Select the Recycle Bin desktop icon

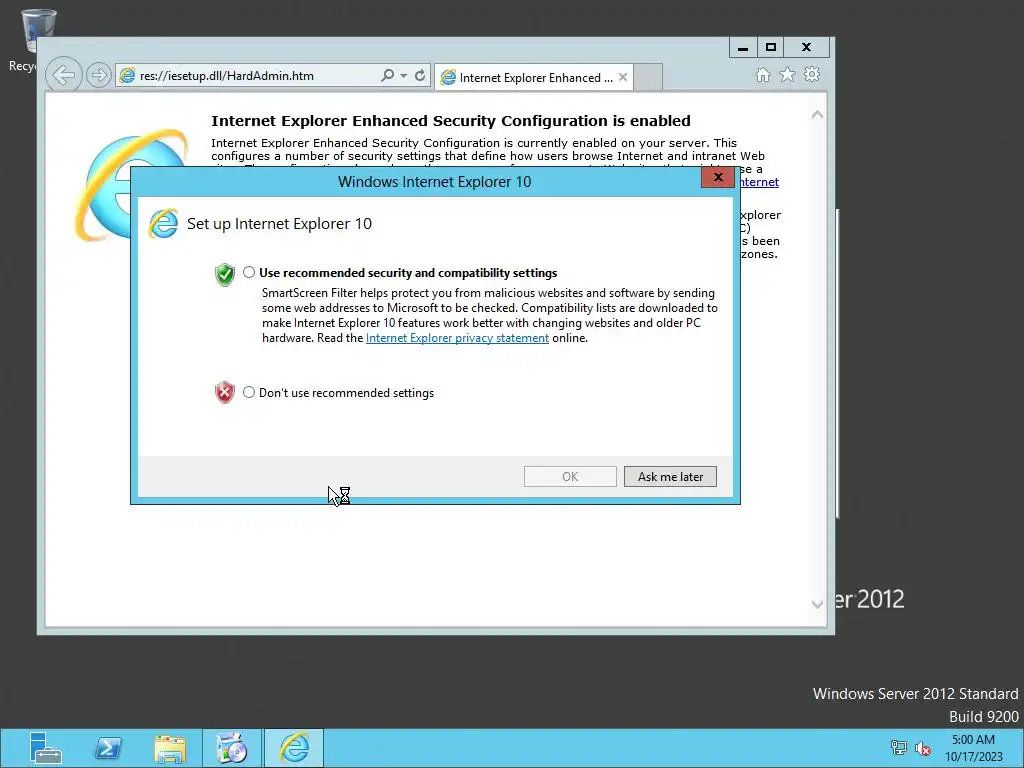(38, 39)
